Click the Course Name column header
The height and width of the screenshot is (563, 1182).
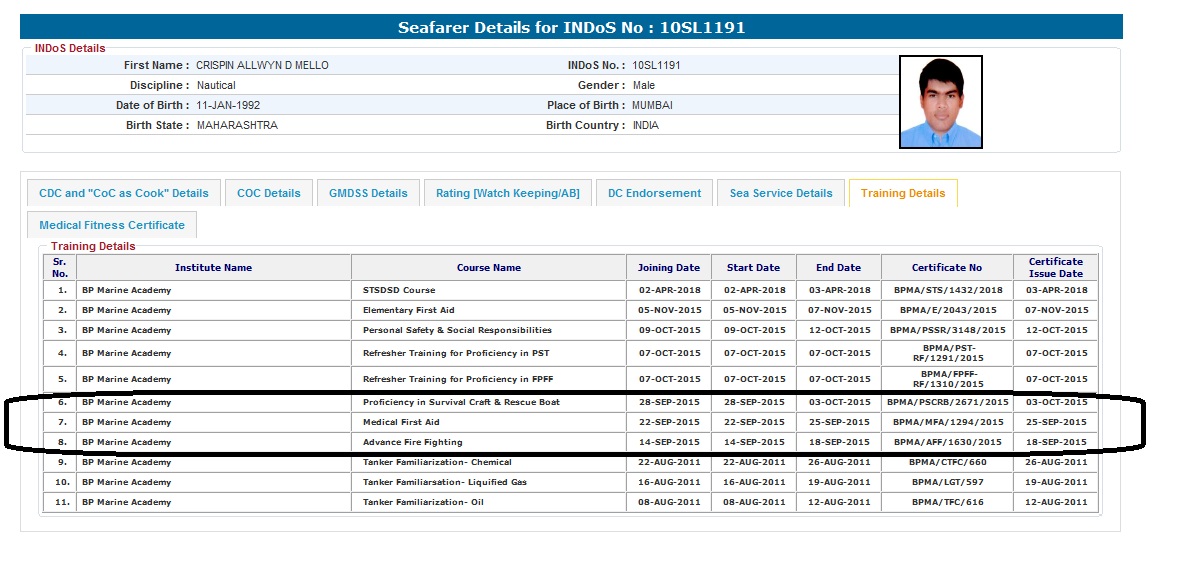click(x=489, y=268)
